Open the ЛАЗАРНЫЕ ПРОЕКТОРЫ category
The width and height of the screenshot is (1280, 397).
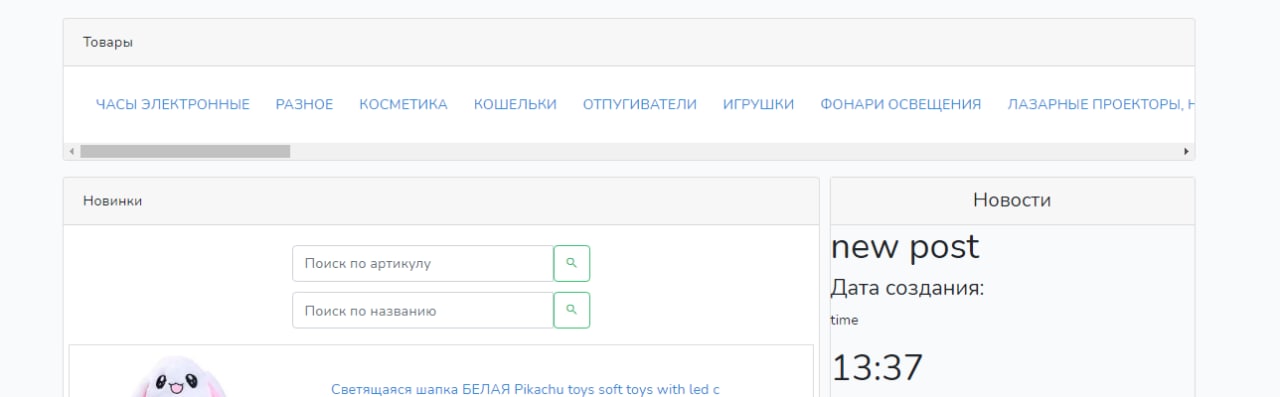[1100, 104]
